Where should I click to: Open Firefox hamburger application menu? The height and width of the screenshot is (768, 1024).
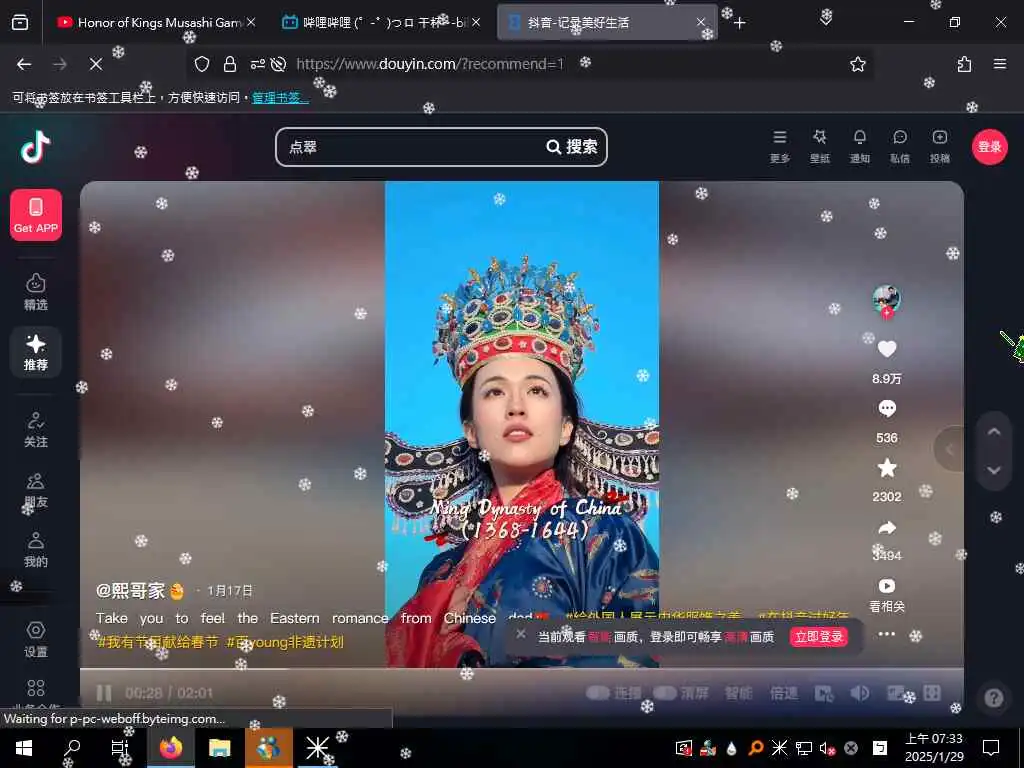coord(1000,64)
